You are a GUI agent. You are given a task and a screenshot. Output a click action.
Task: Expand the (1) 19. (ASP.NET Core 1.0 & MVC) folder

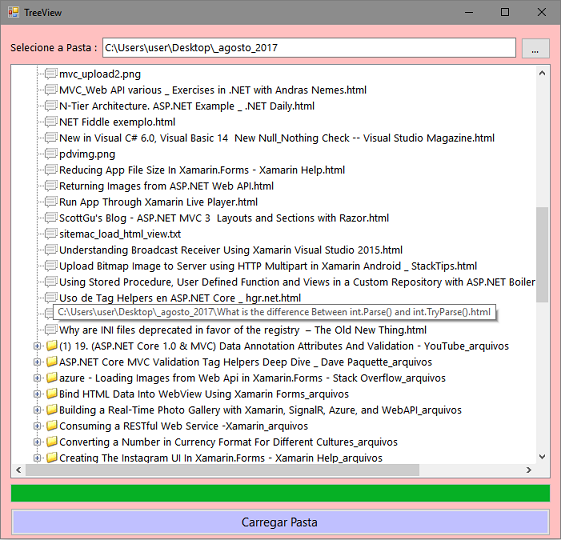tap(37, 346)
